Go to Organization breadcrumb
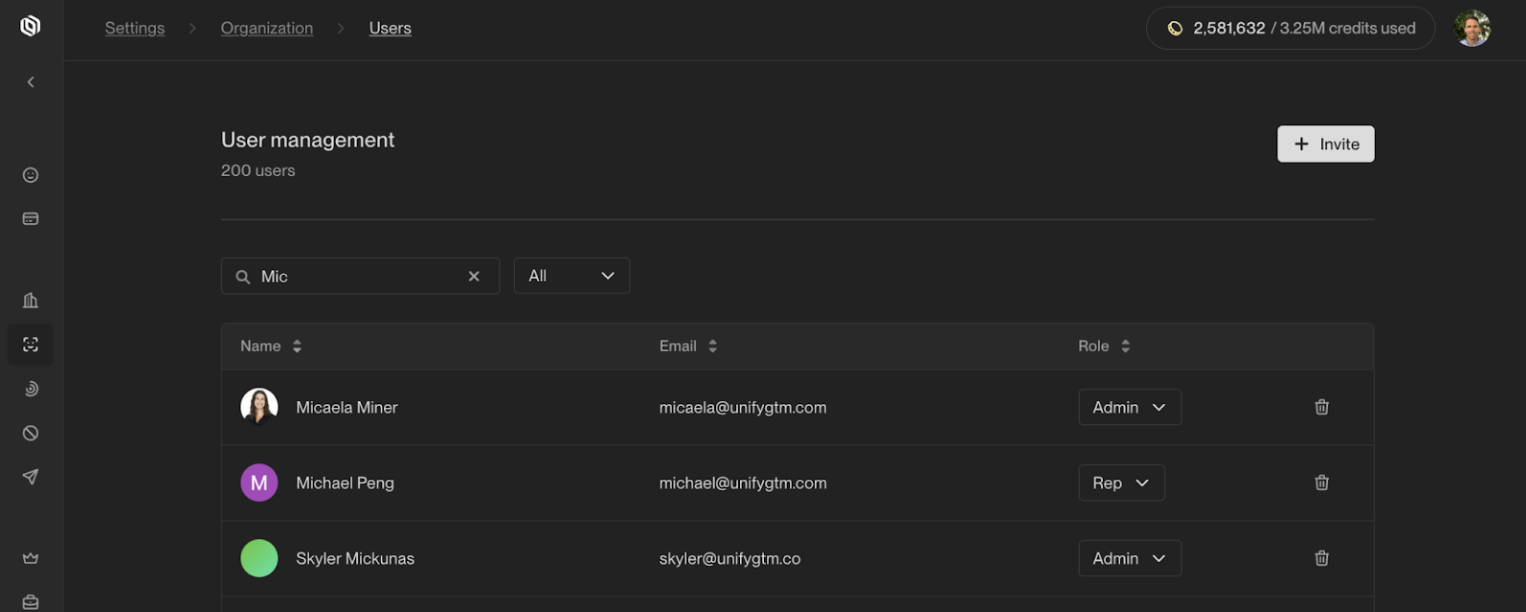The width and height of the screenshot is (1526, 612). [267, 28]
